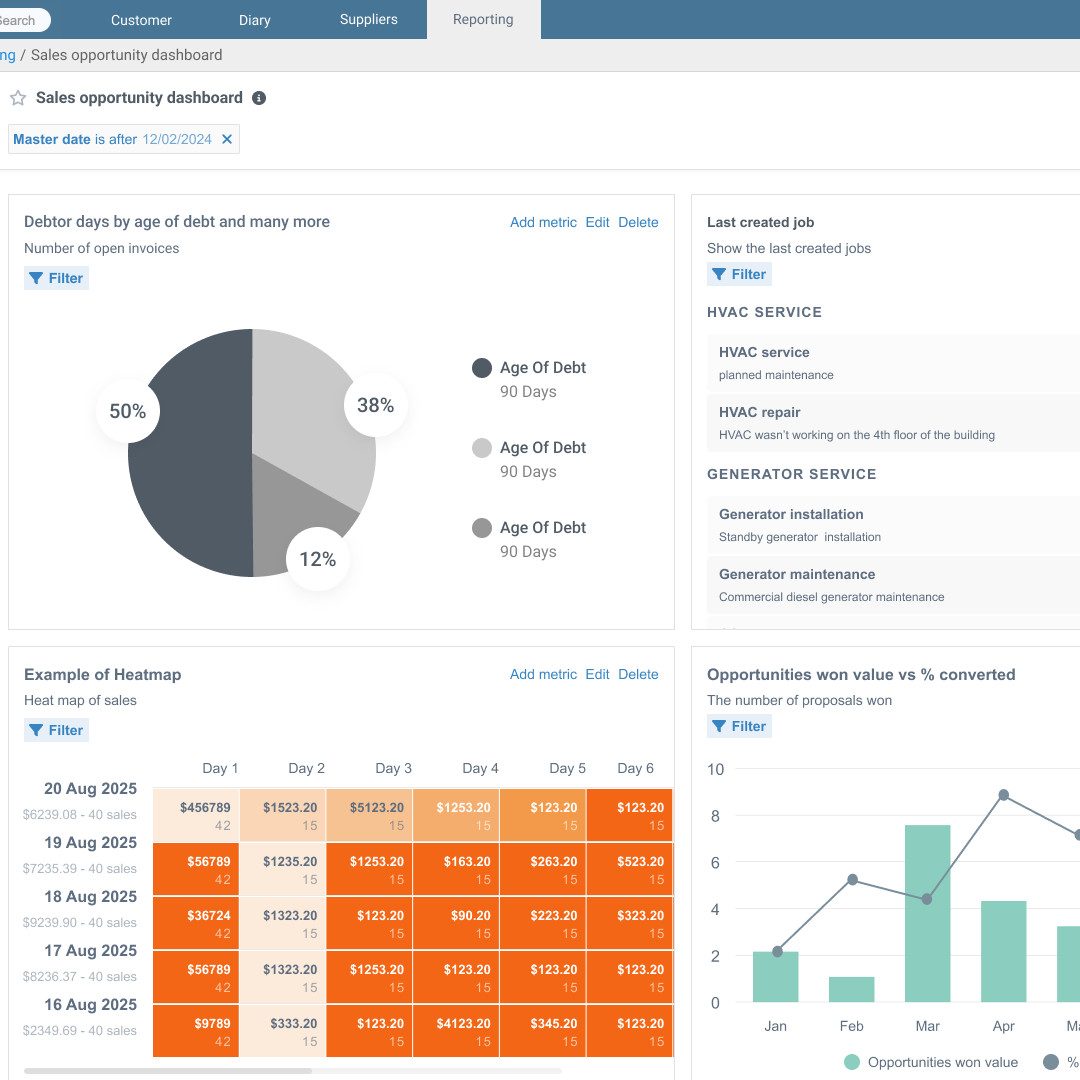This screenshot has height=1080, width=1080.
Task: Toggle the dark Age Of Debt legend
Action: [x=482, y=368]
